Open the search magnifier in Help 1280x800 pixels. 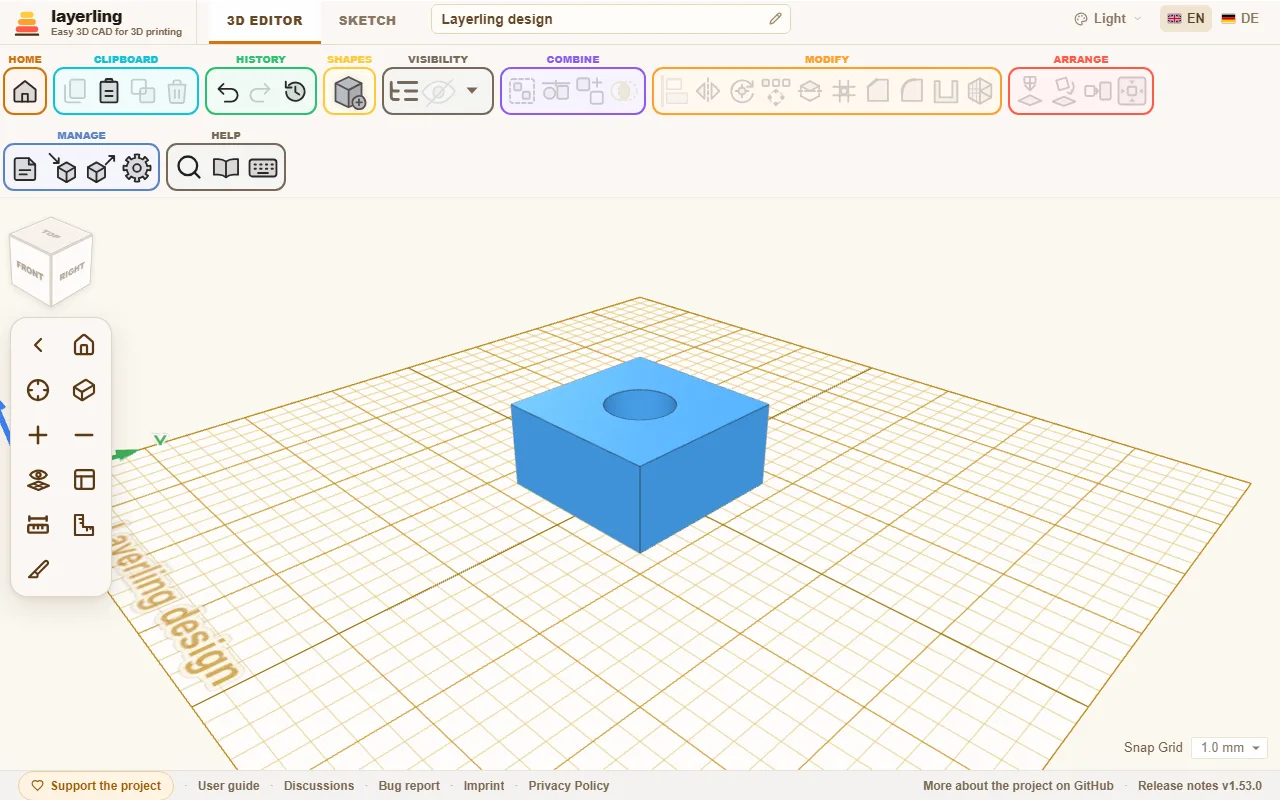(189, 168)
